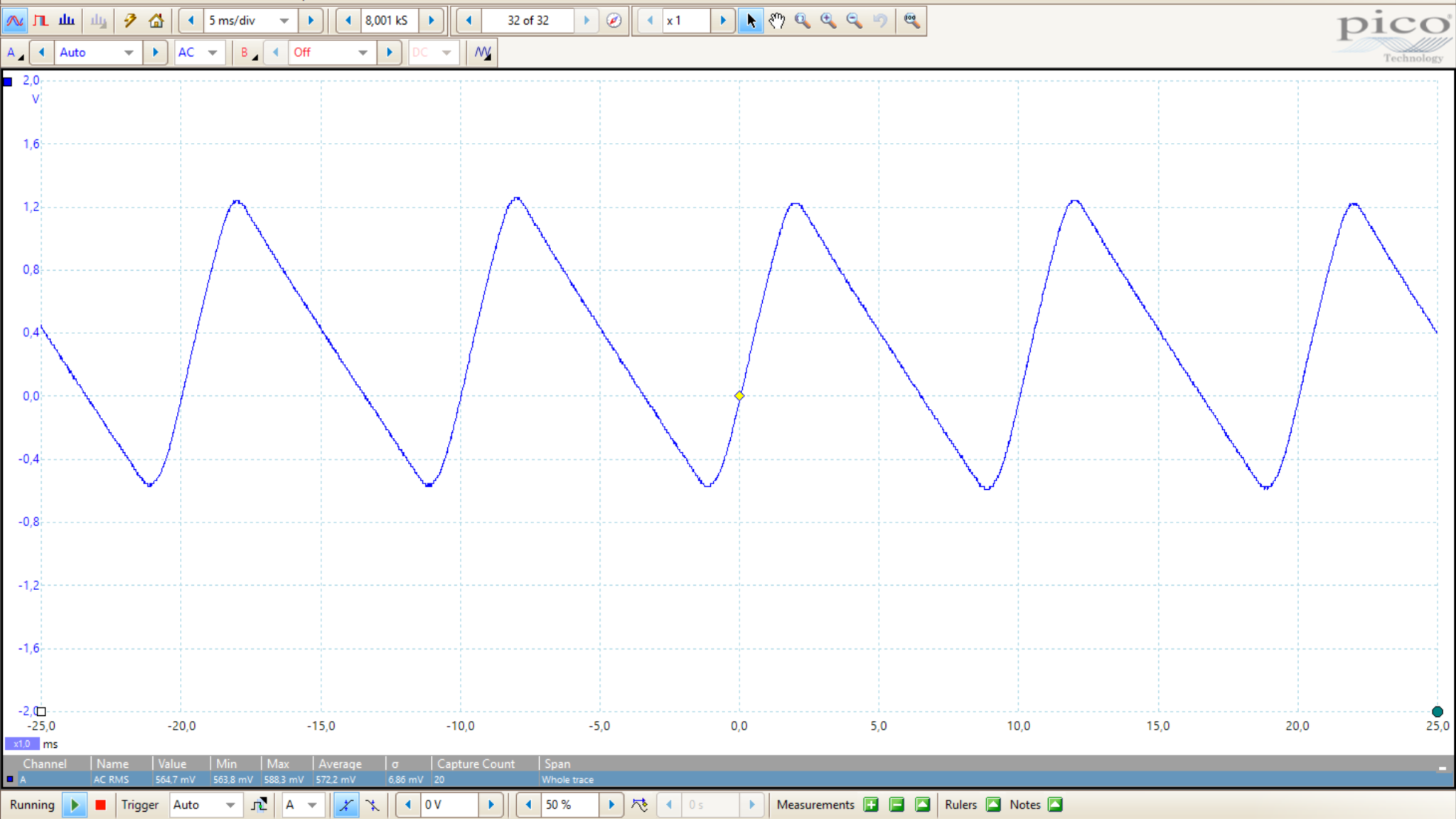Screen dimensions: 1456x819
Task: Click the yellow trigger diamond marker
Action: [x=739, y=396]
